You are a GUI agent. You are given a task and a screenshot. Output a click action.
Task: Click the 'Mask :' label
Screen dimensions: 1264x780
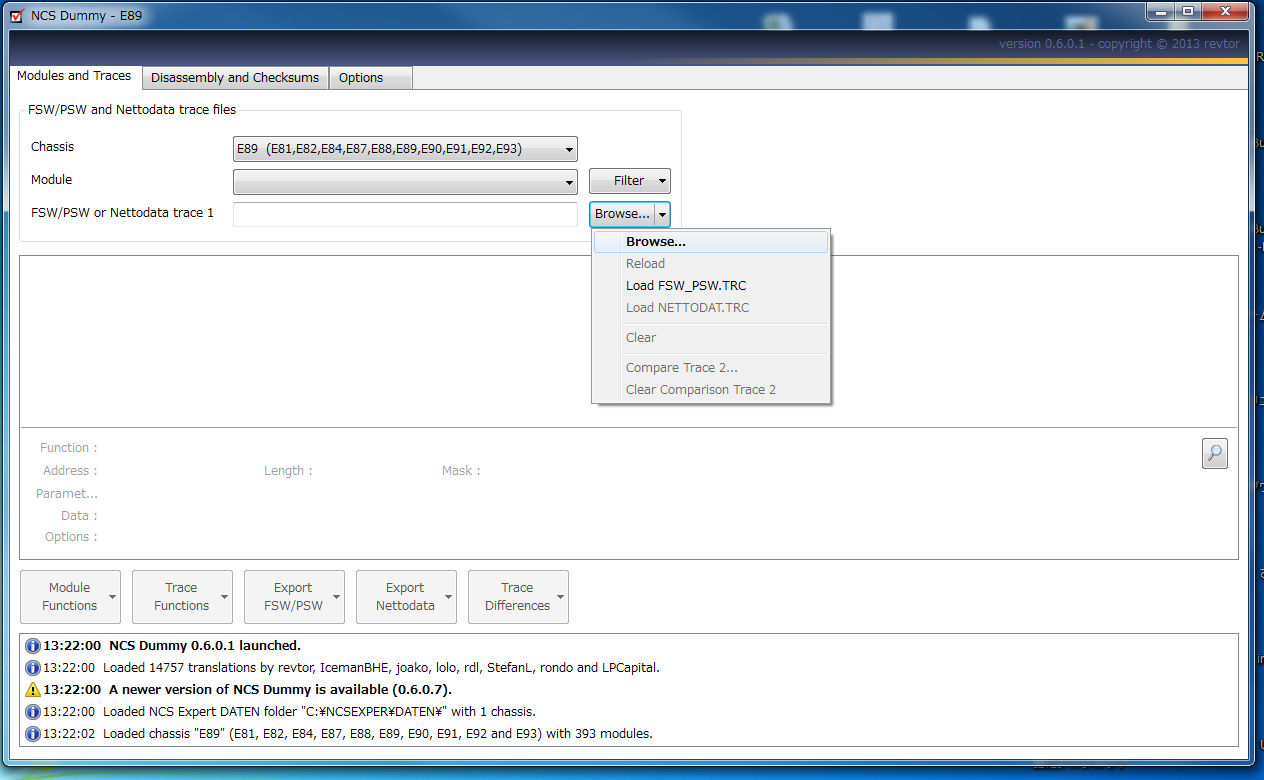tap(461, 471)
